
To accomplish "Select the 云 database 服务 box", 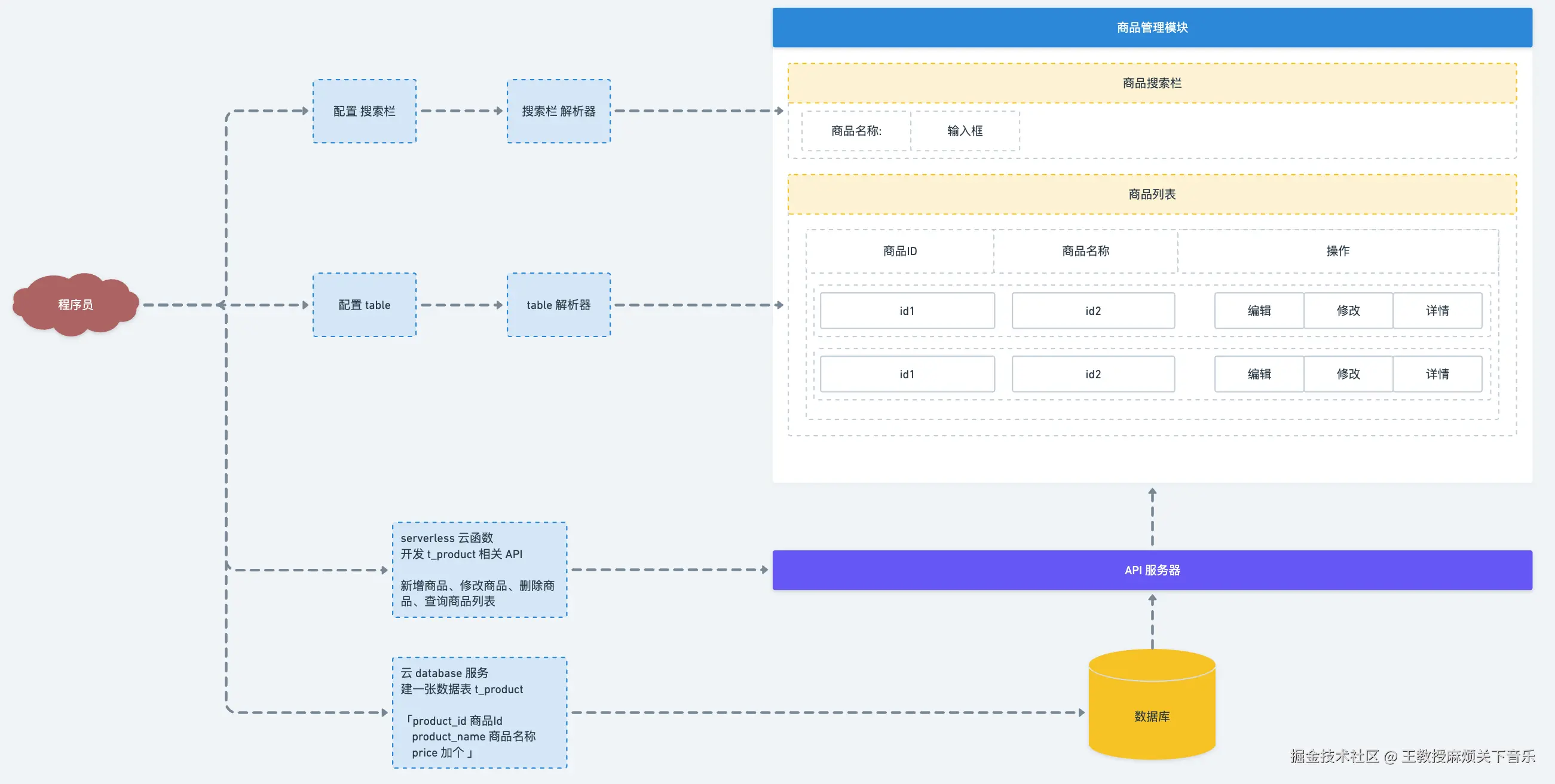I will coord(479,712).
